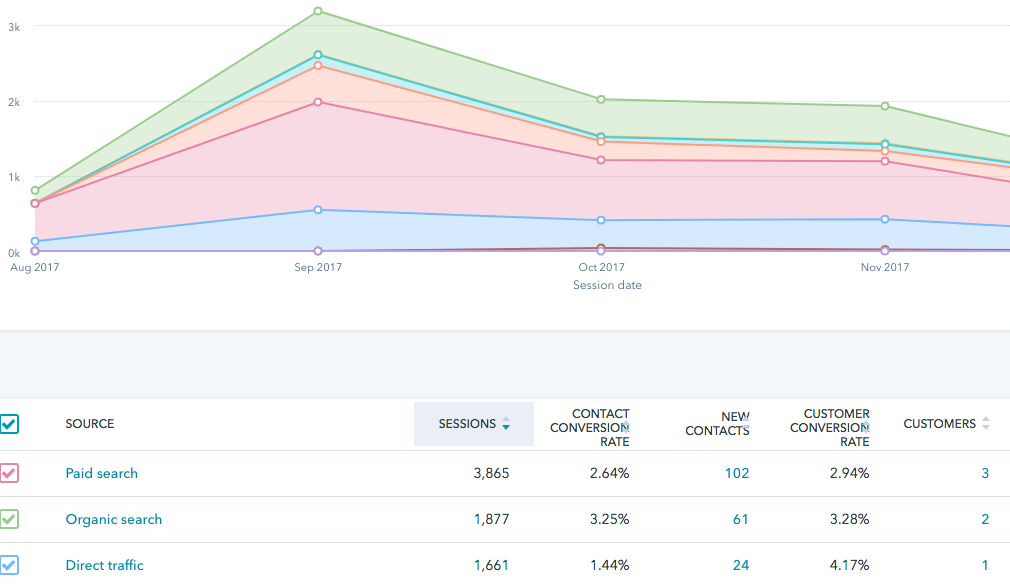
Task: View the 61 new contacts from Organic search
Action: coord(741,519)
